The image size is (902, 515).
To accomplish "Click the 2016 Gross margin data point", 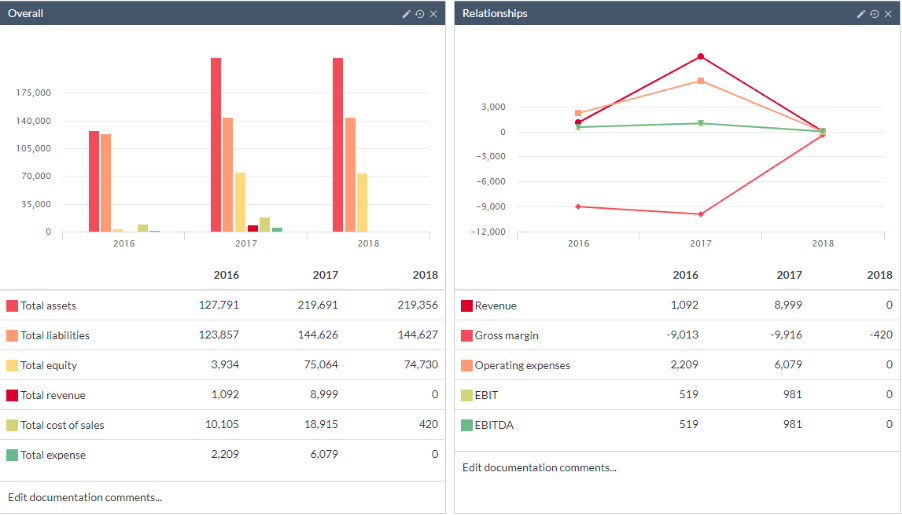I will (x=578, y=206).
